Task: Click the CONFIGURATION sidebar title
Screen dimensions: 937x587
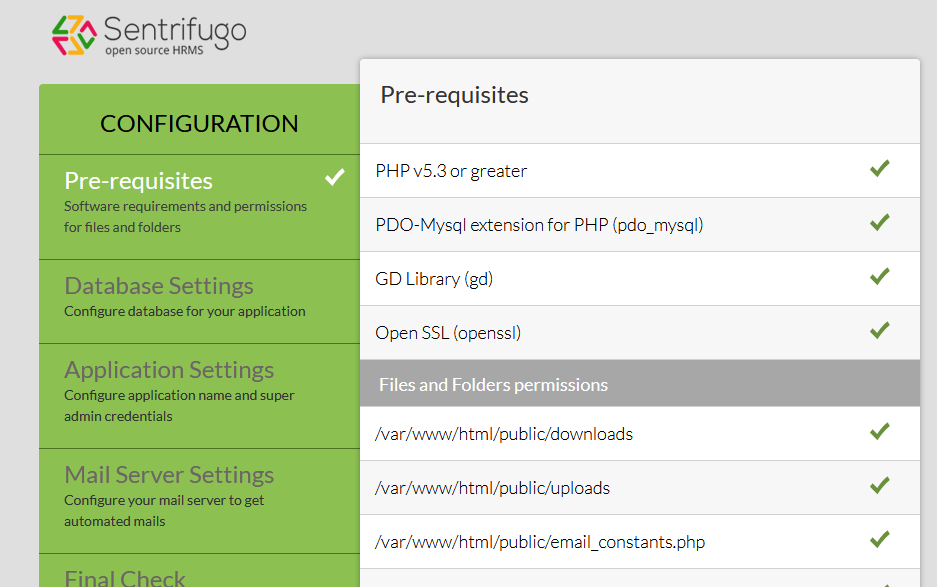Action: pos(199,123)
